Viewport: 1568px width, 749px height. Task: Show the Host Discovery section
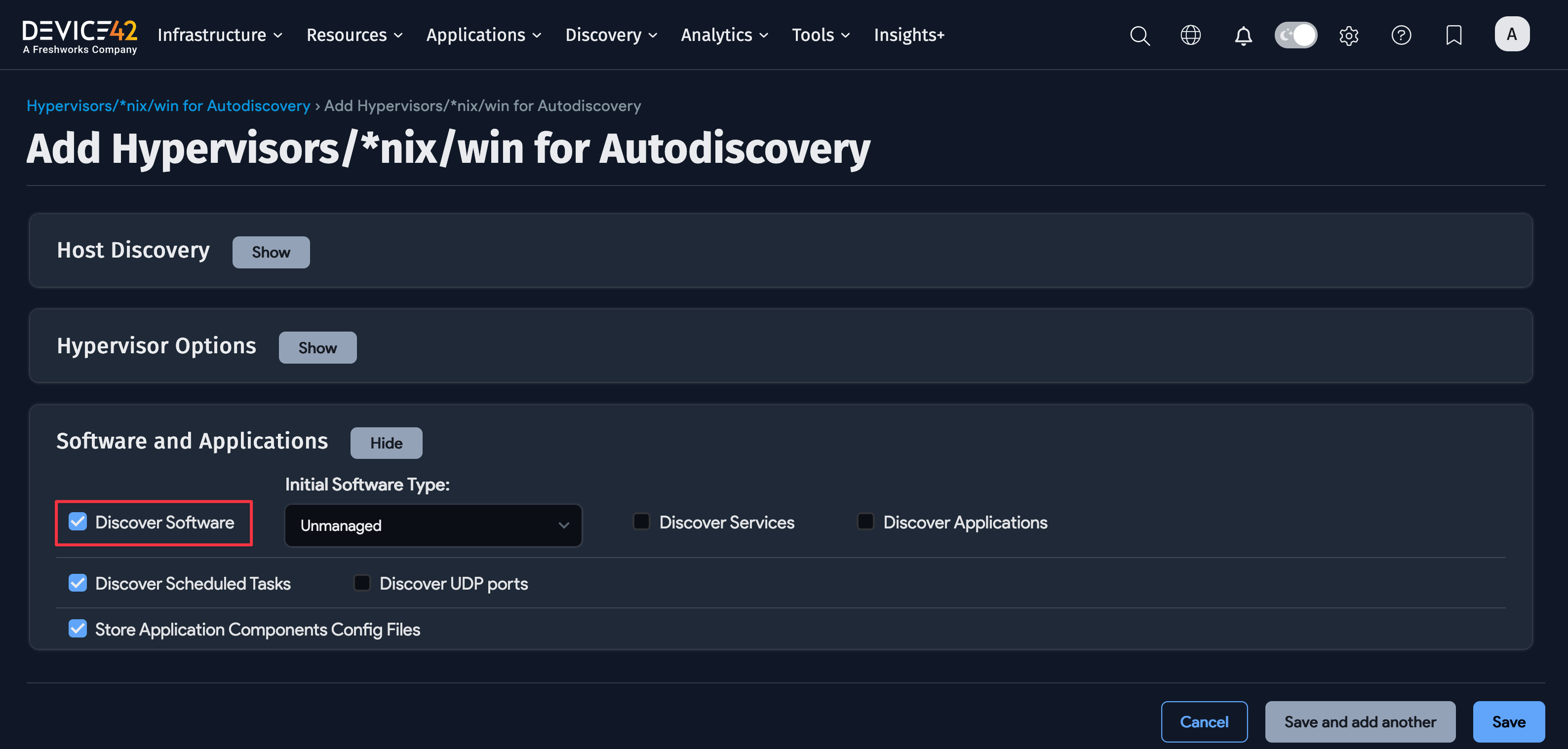(x=271, y=252)
